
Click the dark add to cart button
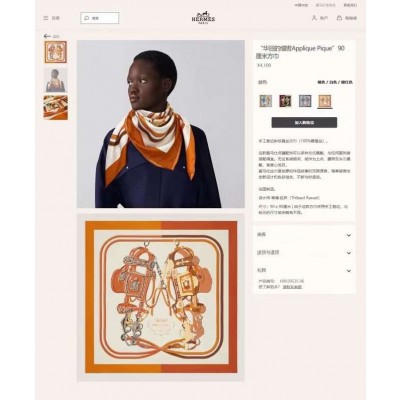pyautogui.click(x=304, y=123)
